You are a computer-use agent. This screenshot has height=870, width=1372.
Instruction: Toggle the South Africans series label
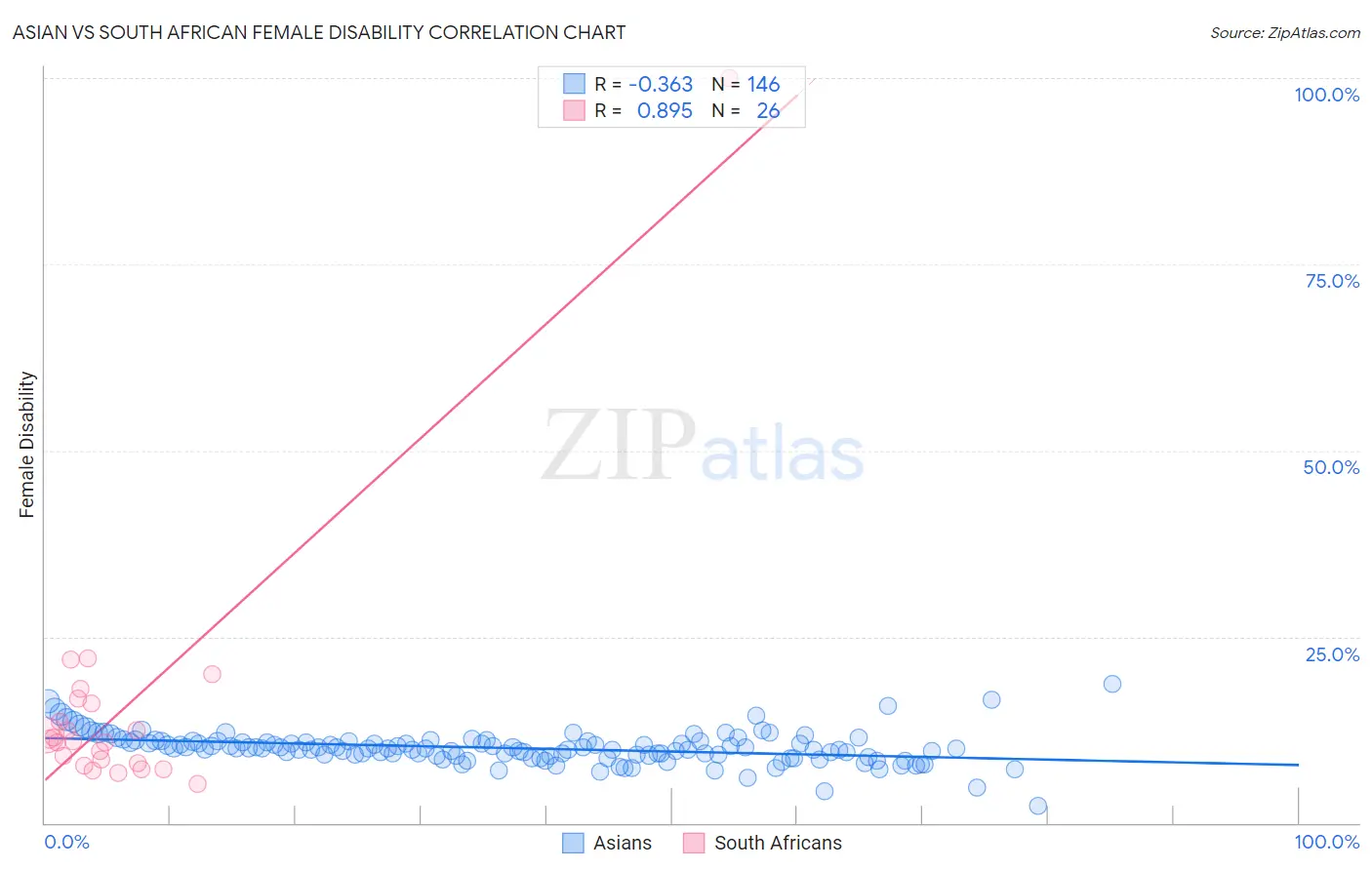pos(778,843)
